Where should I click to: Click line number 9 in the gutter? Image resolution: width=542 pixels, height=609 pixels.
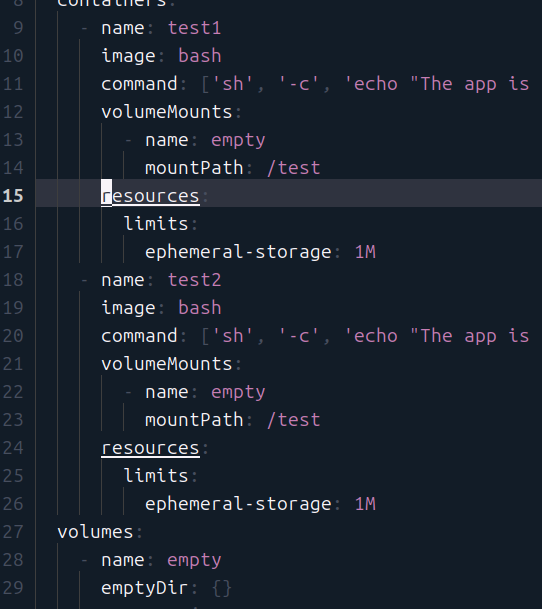18,28
